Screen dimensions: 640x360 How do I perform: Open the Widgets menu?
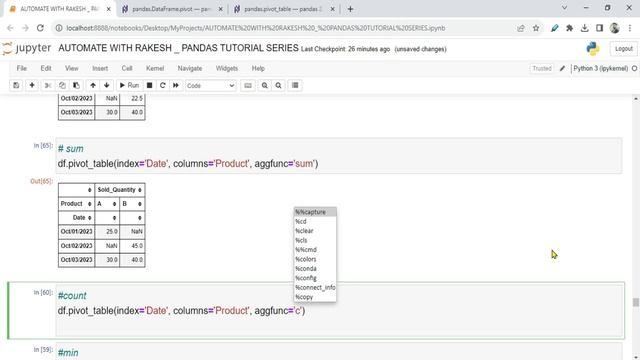point(227,68)
